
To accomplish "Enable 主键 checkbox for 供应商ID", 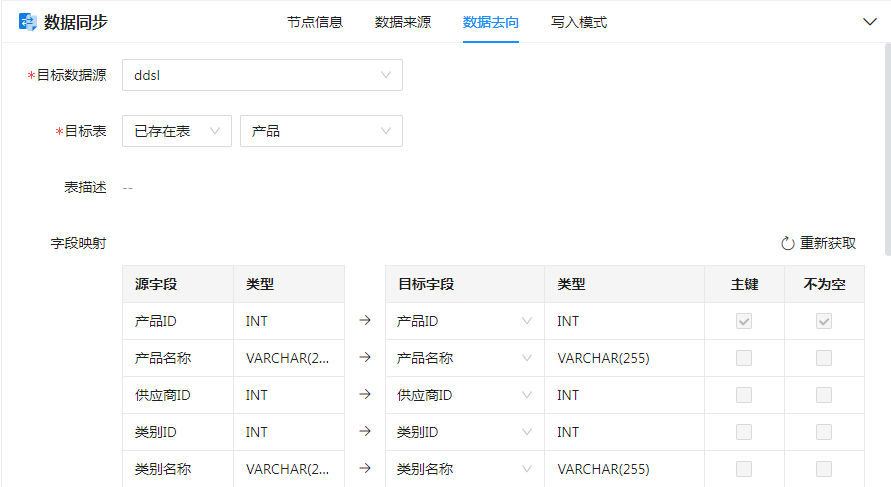I will (x=744, y=395).
